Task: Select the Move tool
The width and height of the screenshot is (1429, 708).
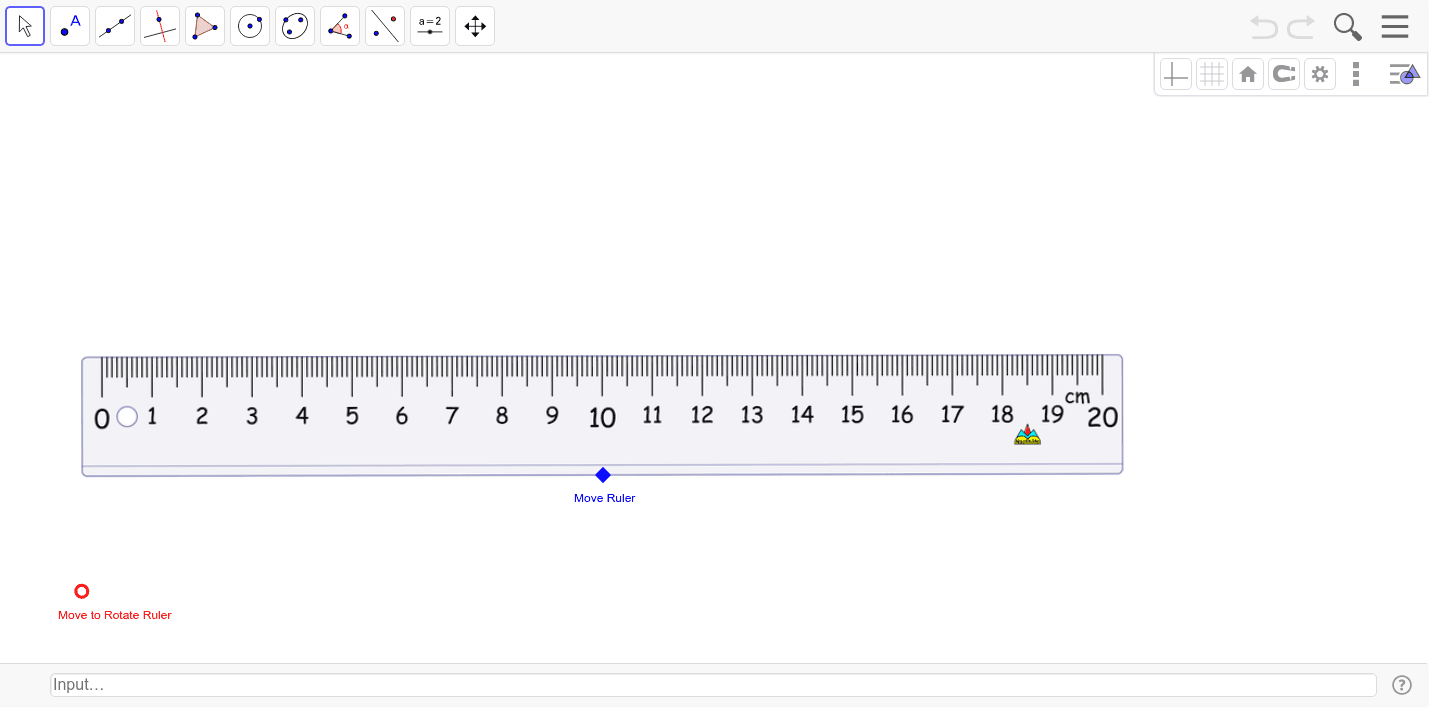Action: pyautogui.click(x=25, y=25)
